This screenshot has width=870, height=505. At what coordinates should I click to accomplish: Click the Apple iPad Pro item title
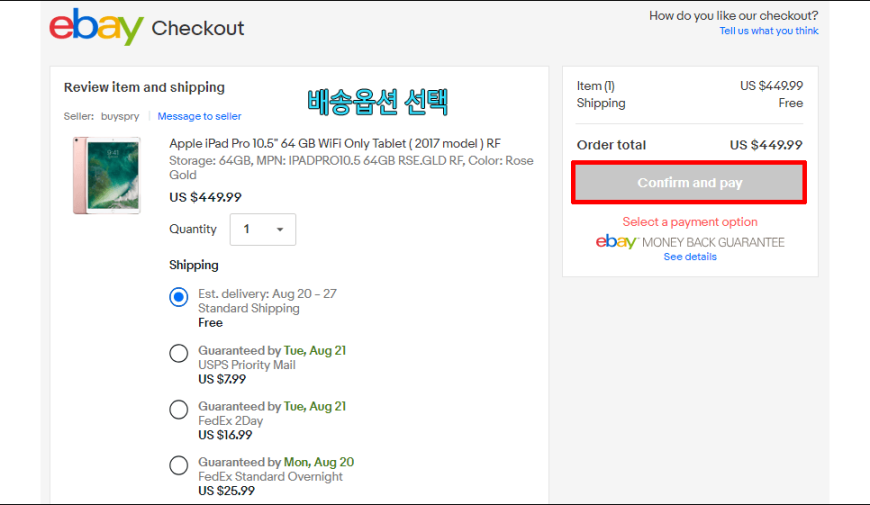coord(335,143)
